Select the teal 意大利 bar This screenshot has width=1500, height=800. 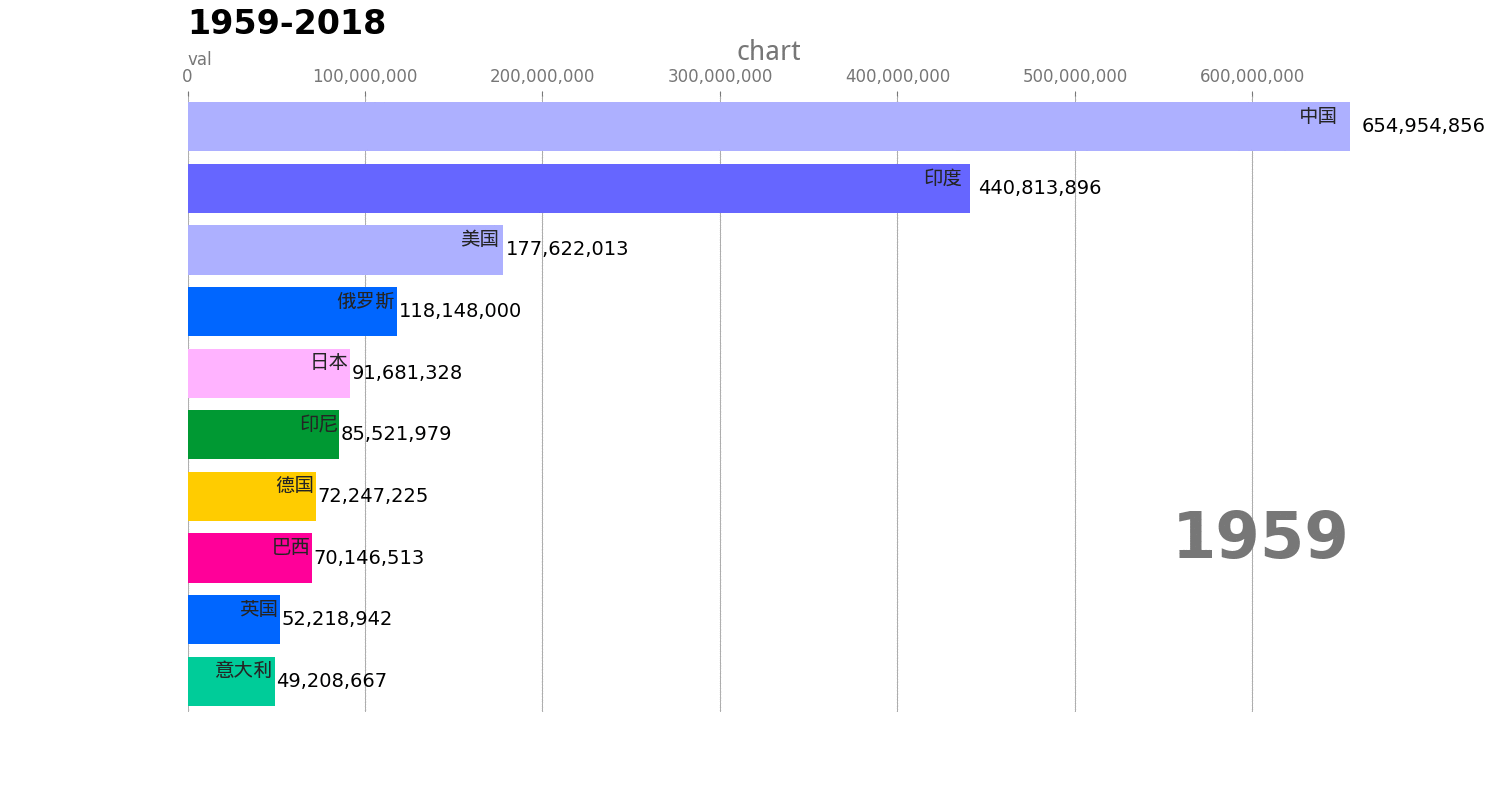(231, 681)
